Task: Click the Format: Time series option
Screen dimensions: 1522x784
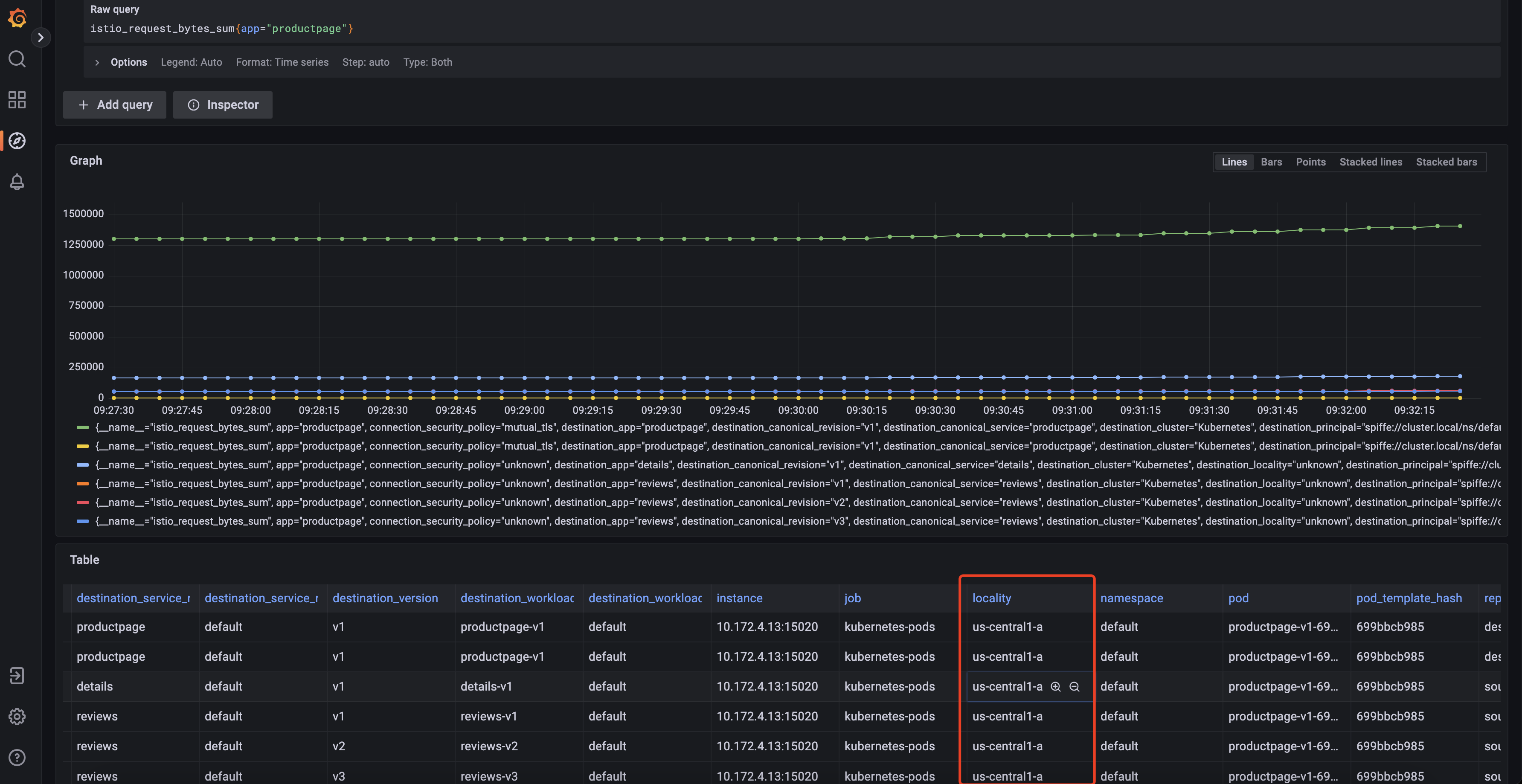Action: click(x=282, y=62)
